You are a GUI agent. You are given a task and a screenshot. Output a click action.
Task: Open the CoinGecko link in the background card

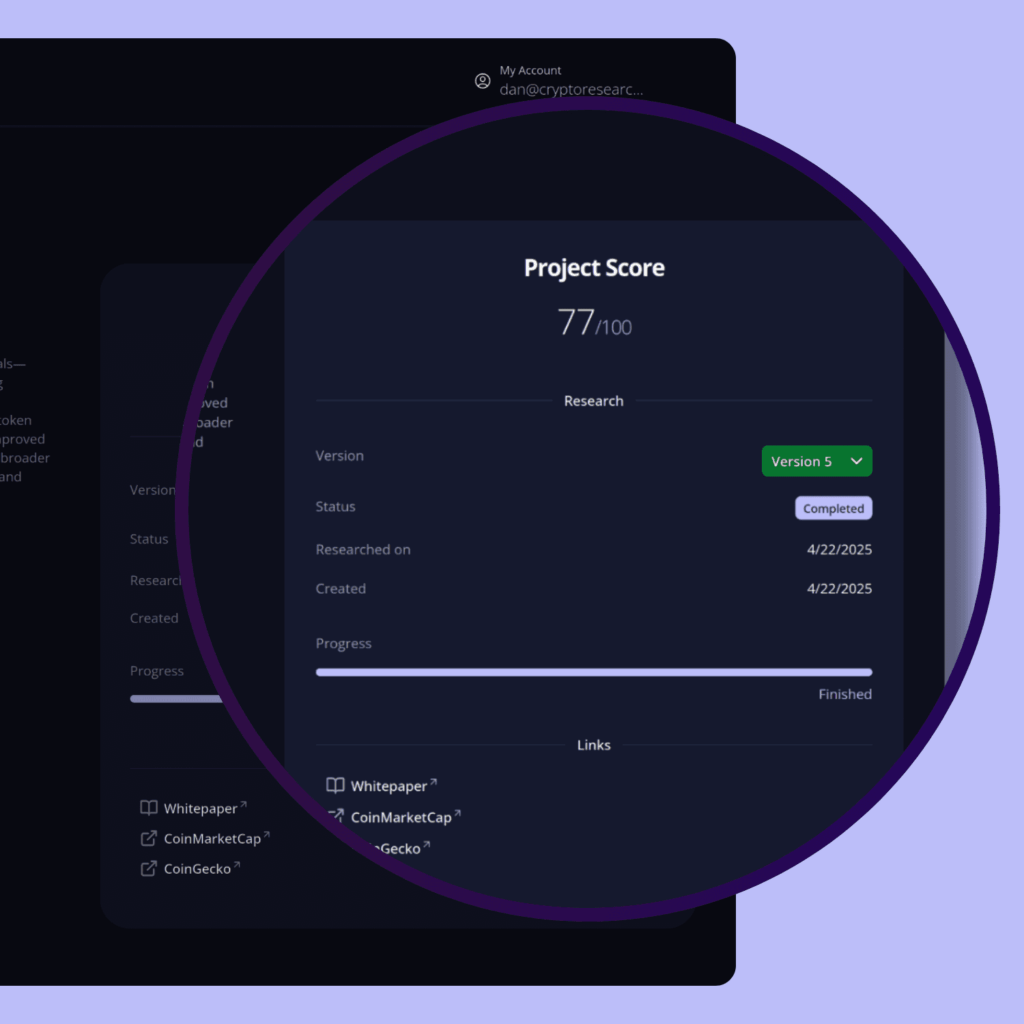(x=197, y=869)
